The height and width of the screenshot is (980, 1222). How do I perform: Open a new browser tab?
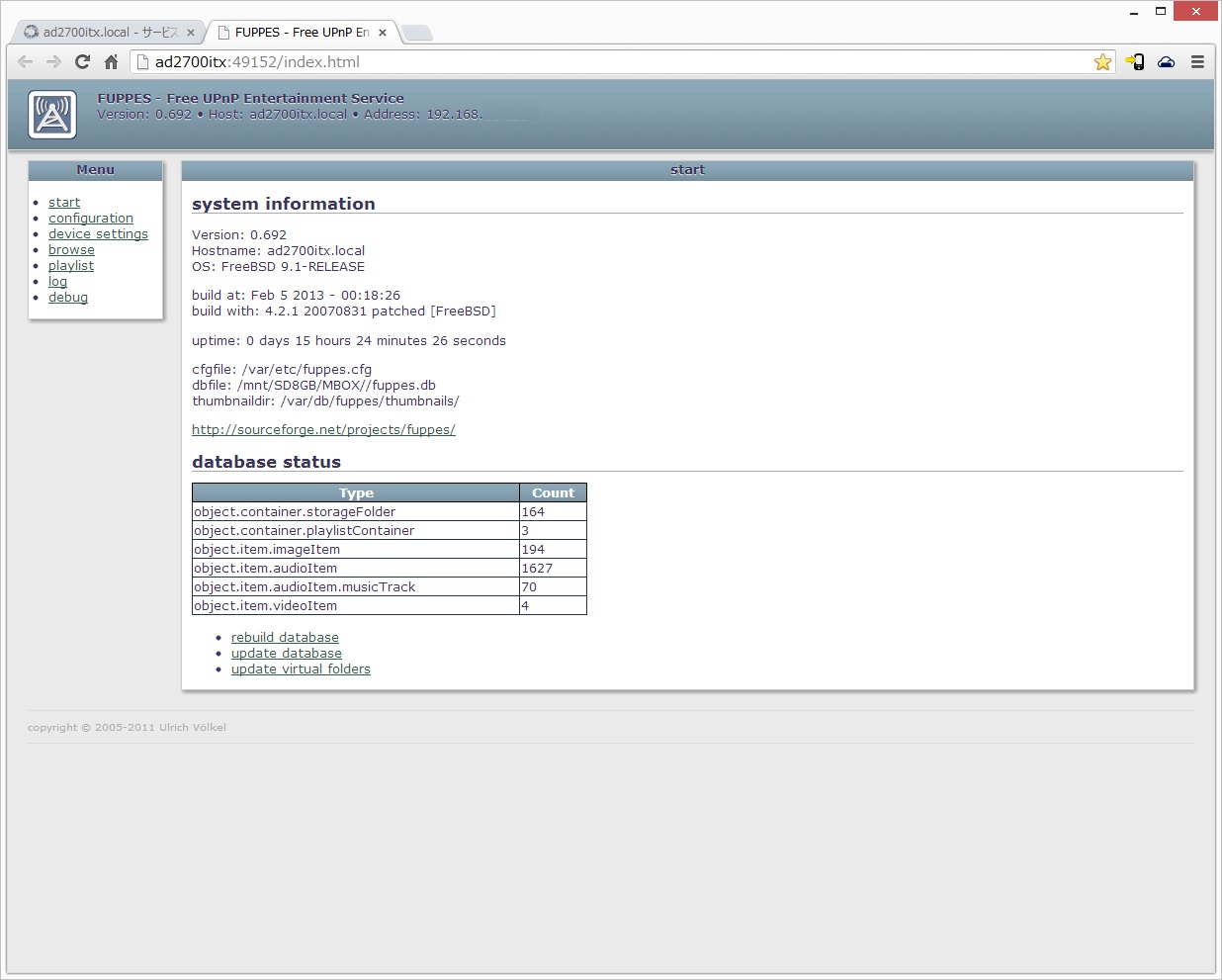[x=417, y=34]
